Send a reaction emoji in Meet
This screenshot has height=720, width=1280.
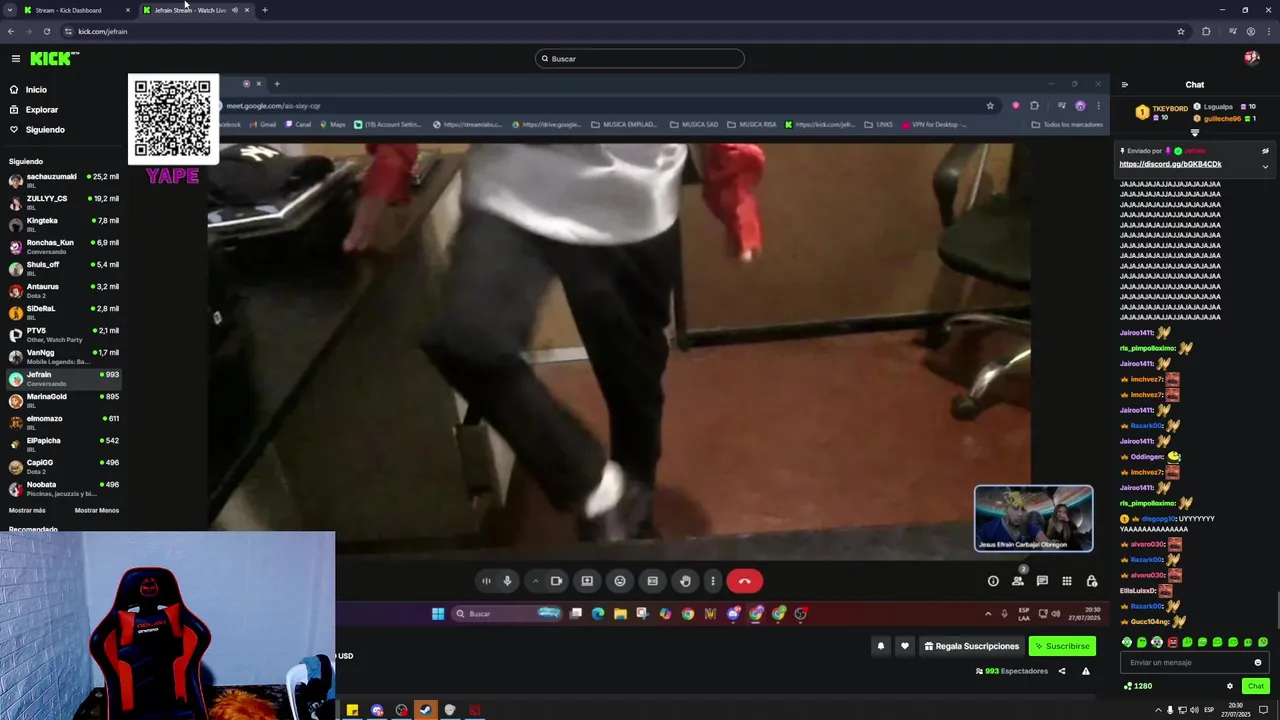620,581
